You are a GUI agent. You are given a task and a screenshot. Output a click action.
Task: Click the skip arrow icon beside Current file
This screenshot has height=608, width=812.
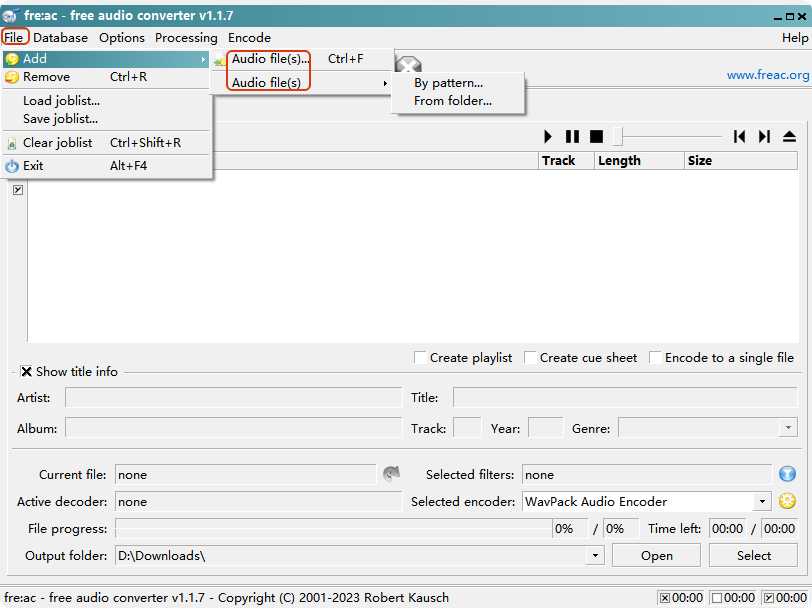(x=391, y=474)
